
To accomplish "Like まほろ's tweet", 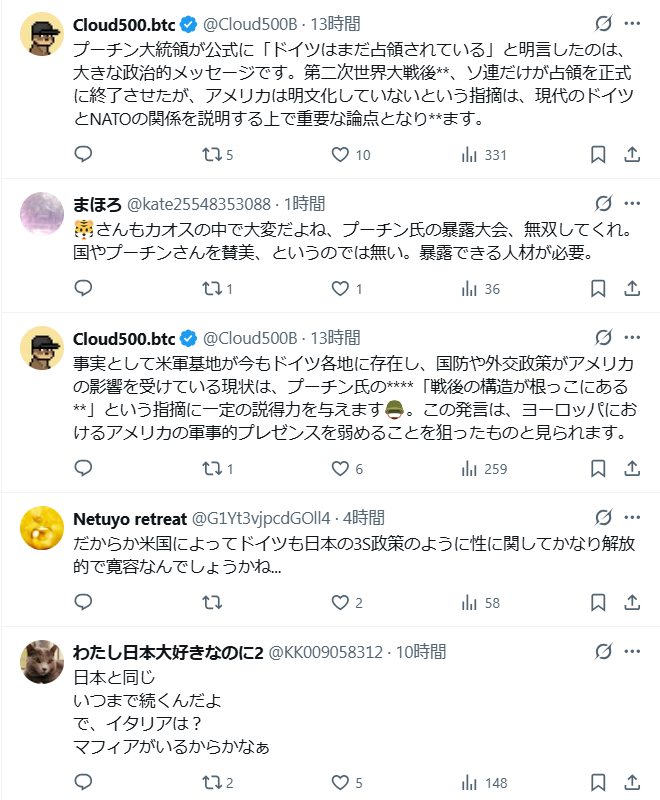I will tap(340, 289).
